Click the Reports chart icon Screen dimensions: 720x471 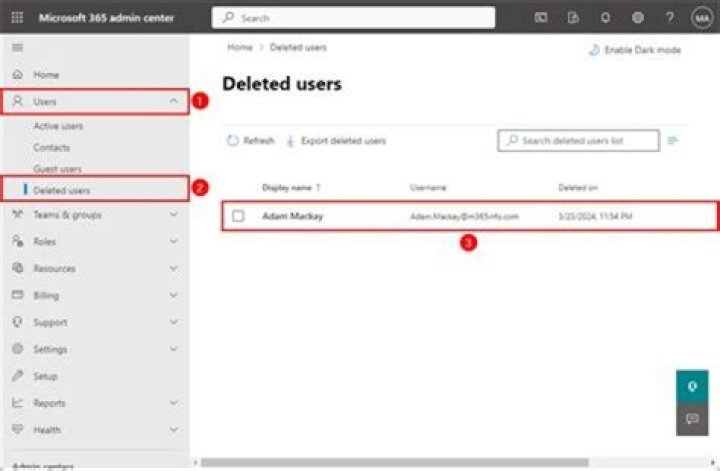click(17, 403)
